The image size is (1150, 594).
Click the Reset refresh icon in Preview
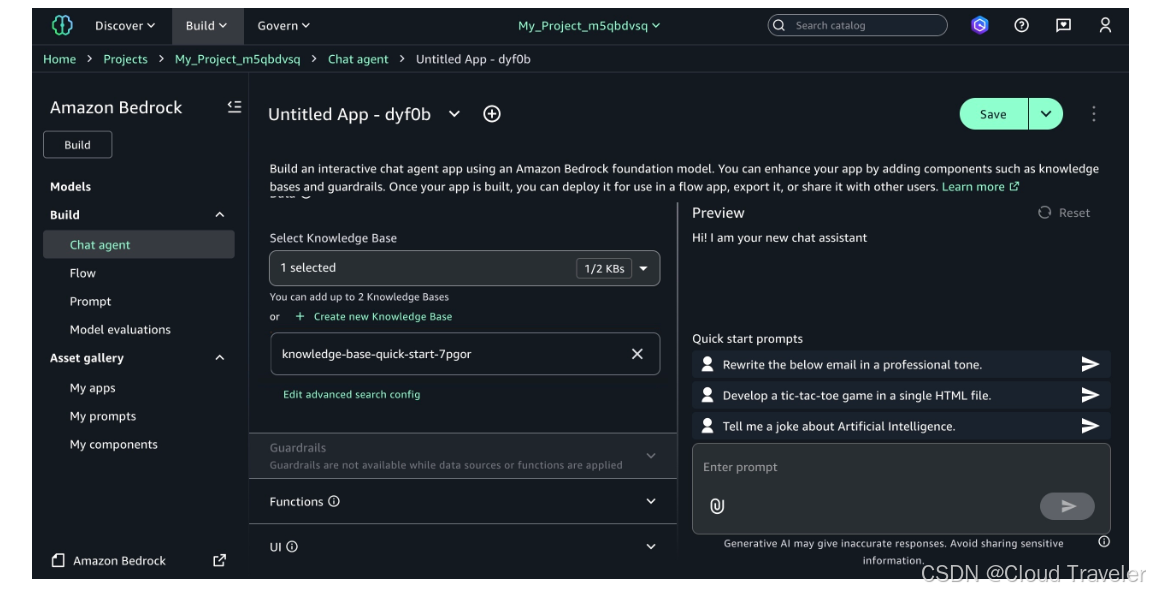(x=1044, y=213)
